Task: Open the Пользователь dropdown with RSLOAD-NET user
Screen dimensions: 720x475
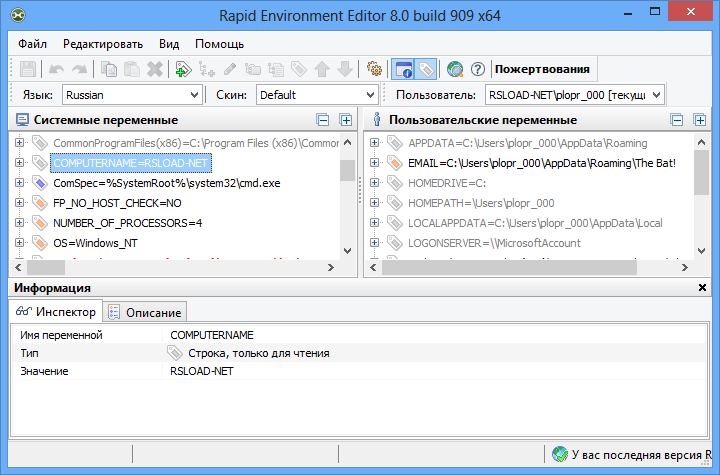Action: coord(575,95)
